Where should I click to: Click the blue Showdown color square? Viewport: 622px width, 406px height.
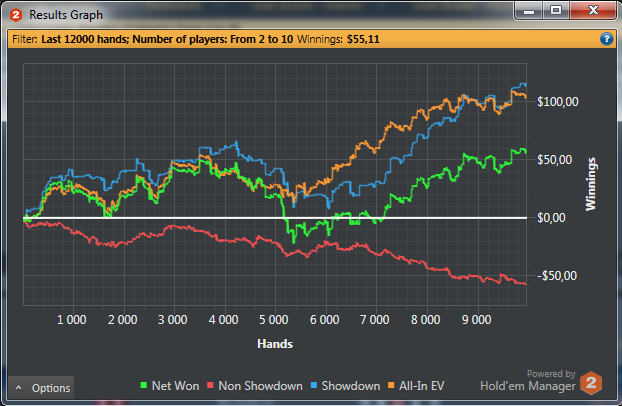coord(314,385)
